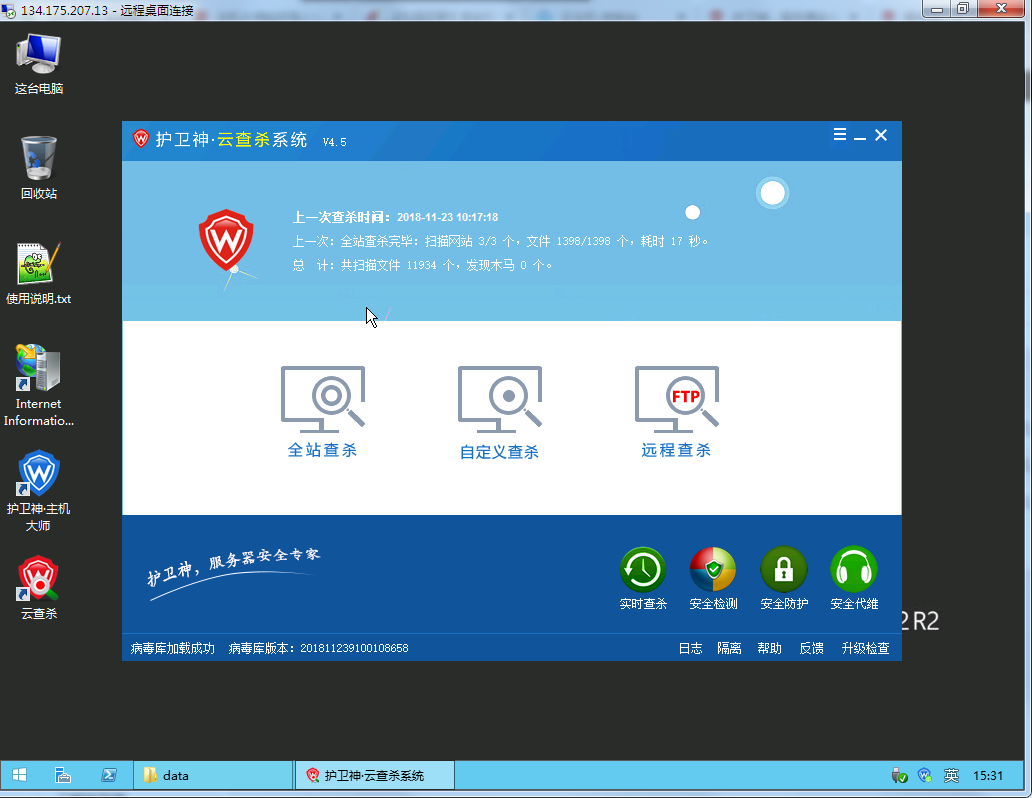Open 帮助 help link
The image size is (1032, 798).
769,648
